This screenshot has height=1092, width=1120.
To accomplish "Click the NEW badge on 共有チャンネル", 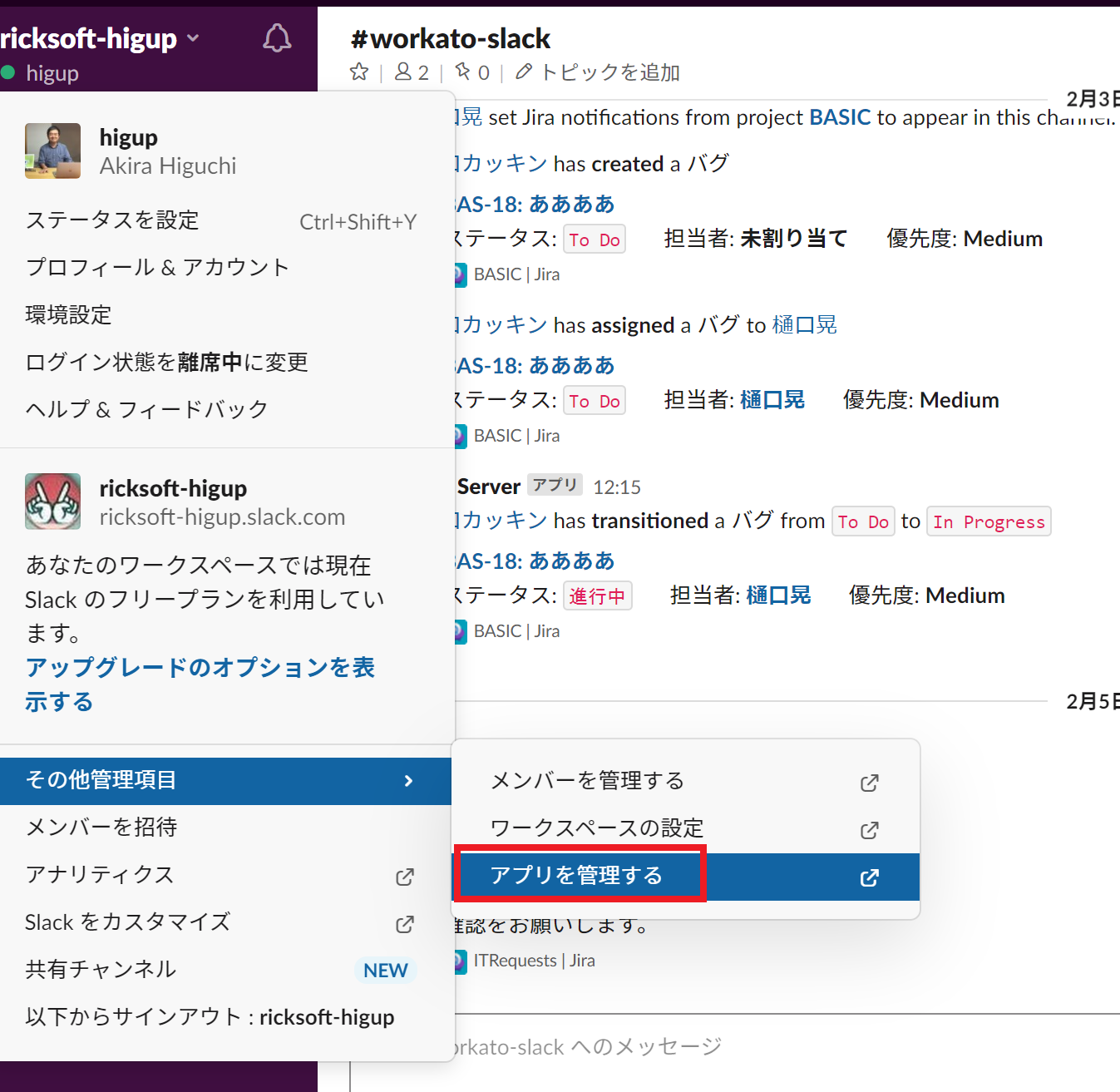I will [x=386, y=971].
